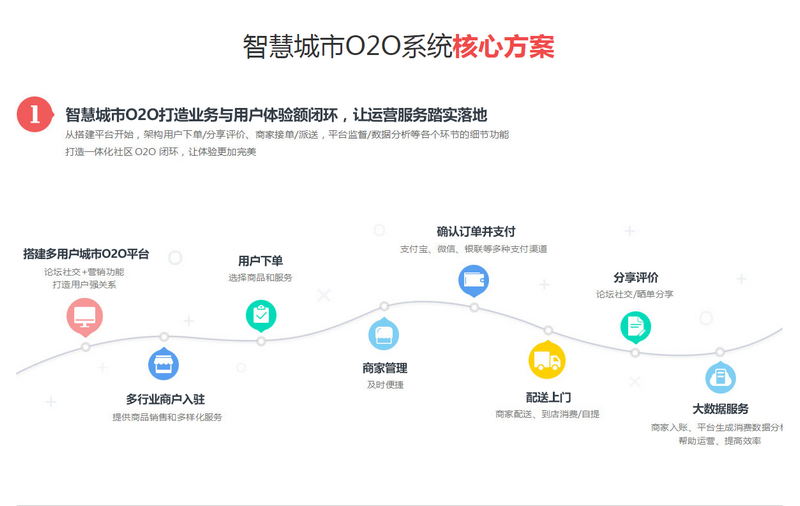Screen dimensions: 800x506
Task: Click the 确认订单并支付 heading
Action: pos(476,232)
